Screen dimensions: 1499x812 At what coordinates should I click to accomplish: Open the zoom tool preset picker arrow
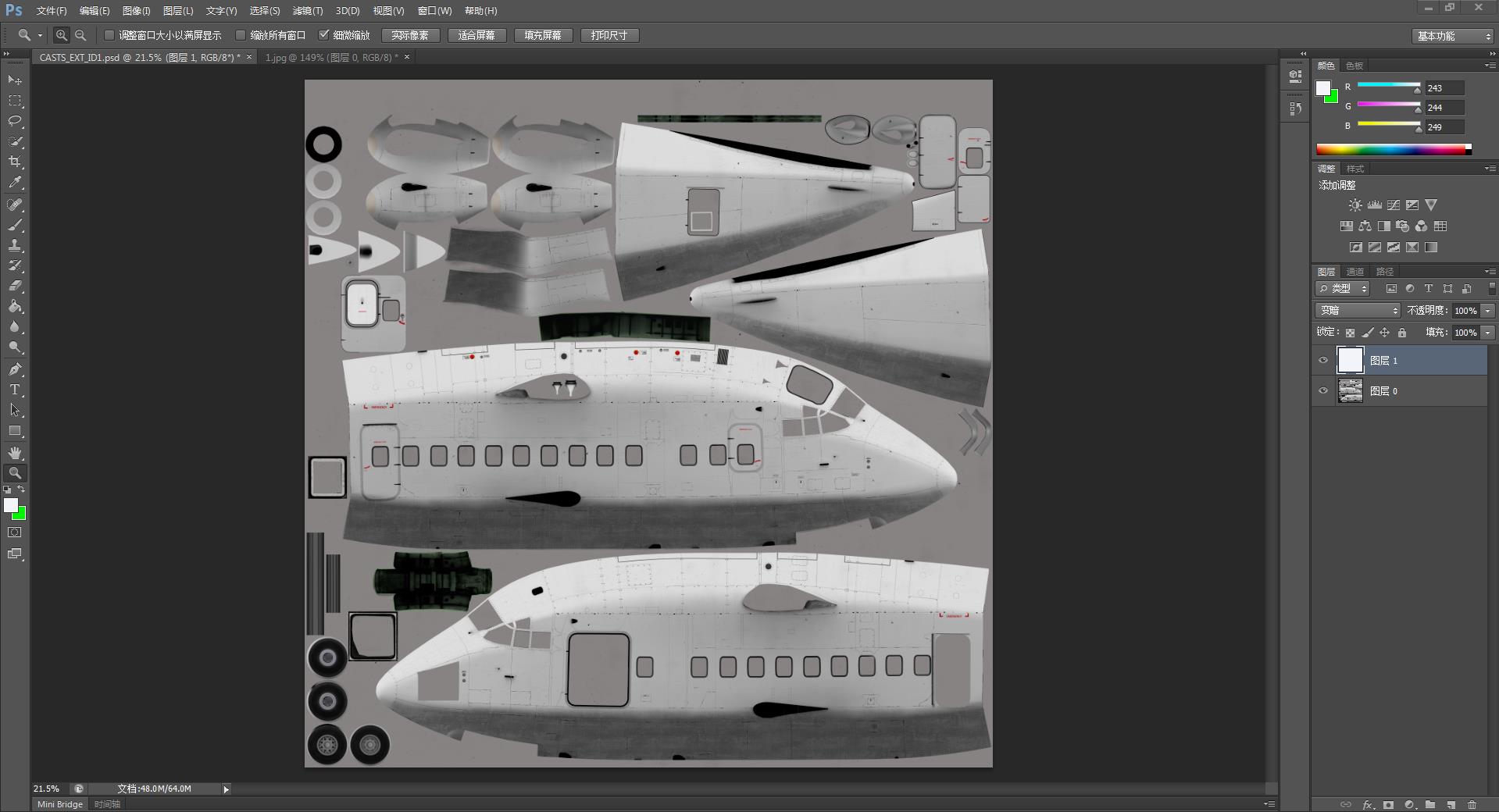[40, 35]
